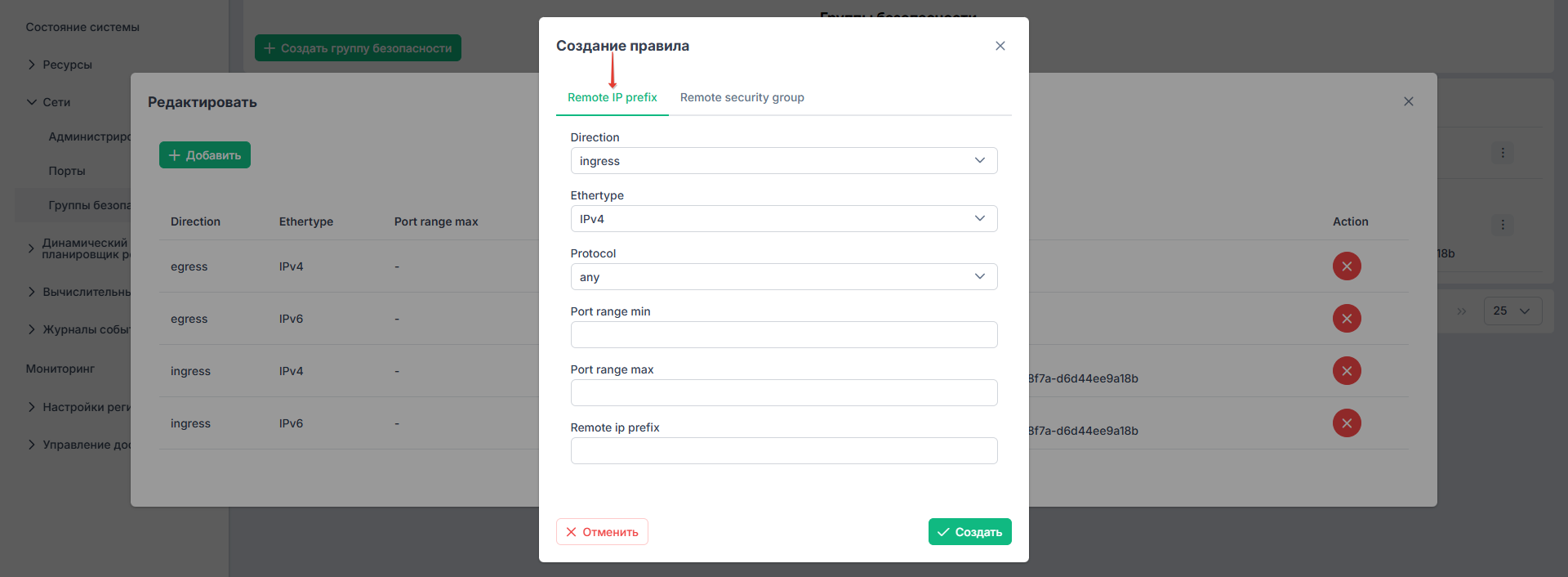Delete the egress IPv4 rule

pos(1347,266)
